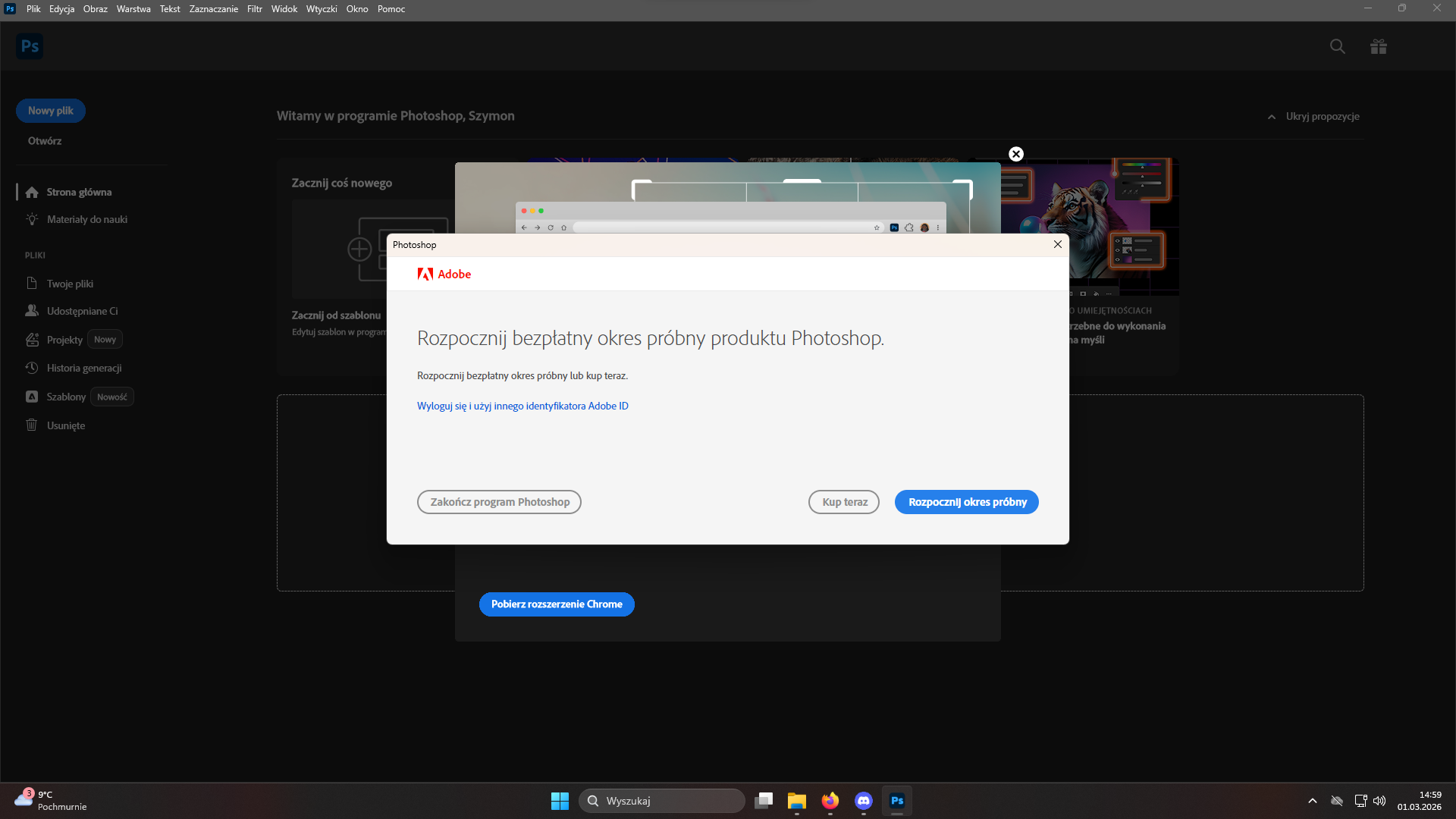The width and height of the screenshot is (1456, 819).
Task: Click the Nowość badge next to Szablony
Action: pos(112,397)
